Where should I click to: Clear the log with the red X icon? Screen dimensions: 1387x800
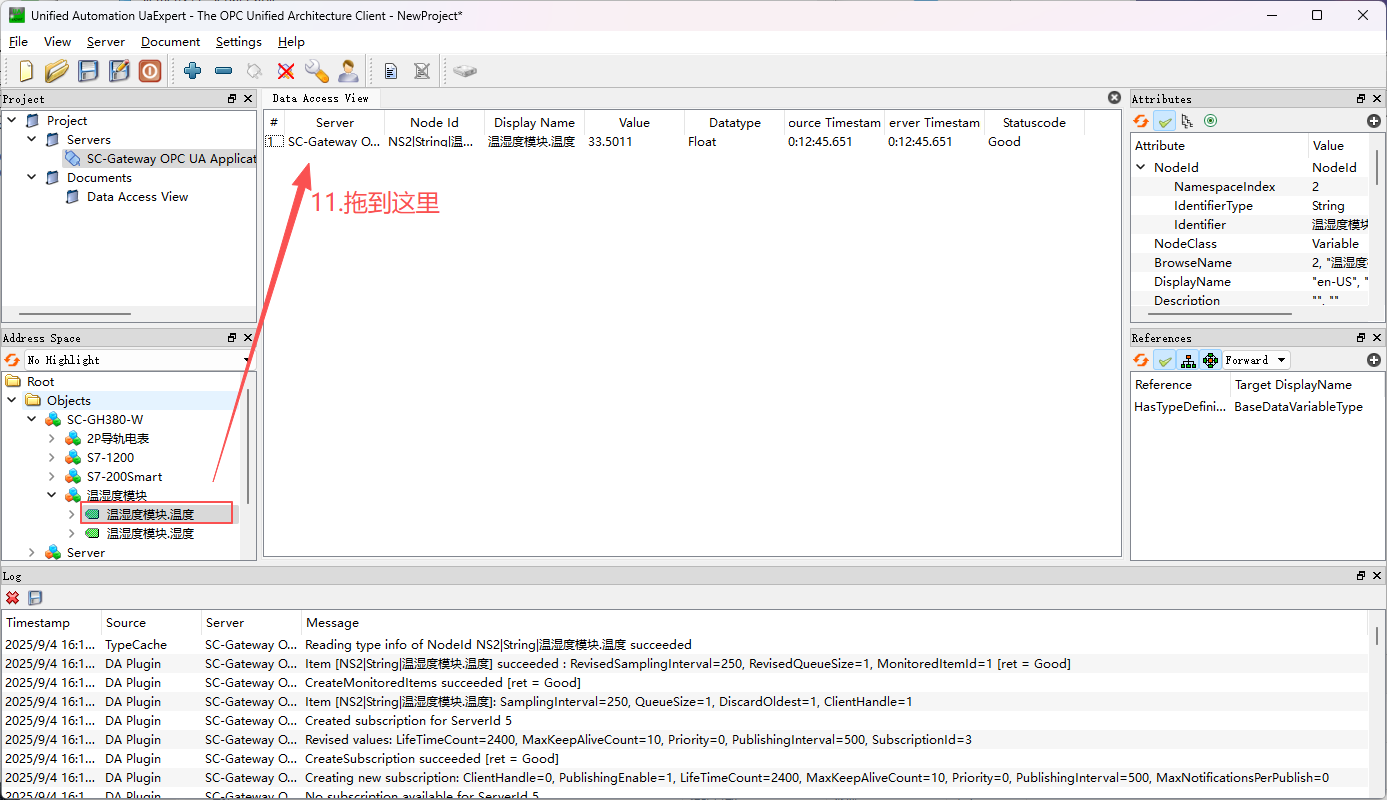[x=13, y=597]
